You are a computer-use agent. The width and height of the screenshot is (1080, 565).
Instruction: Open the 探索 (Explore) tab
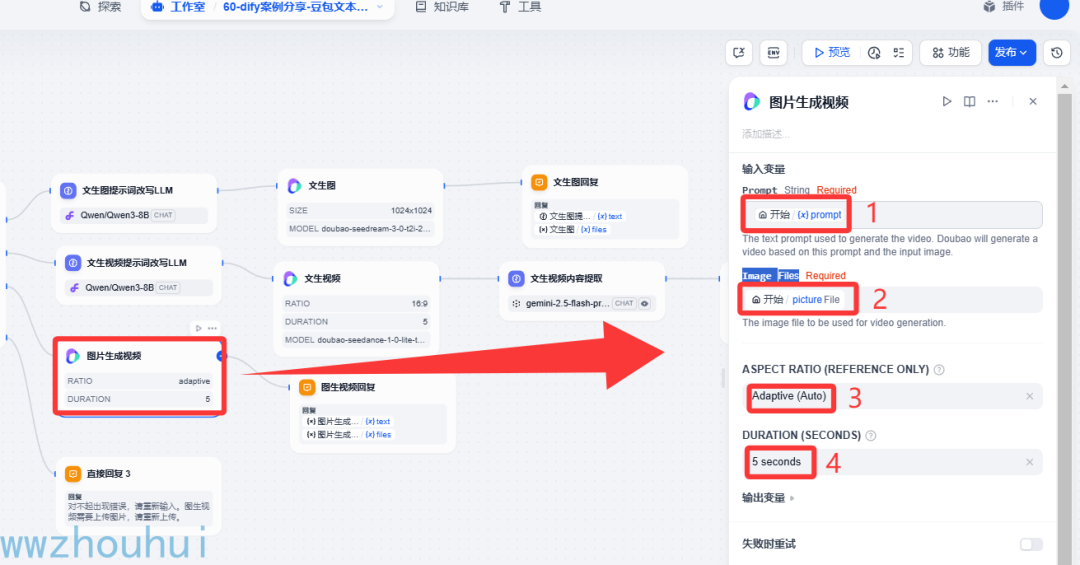pyautogui.click(x=101, y=7)
